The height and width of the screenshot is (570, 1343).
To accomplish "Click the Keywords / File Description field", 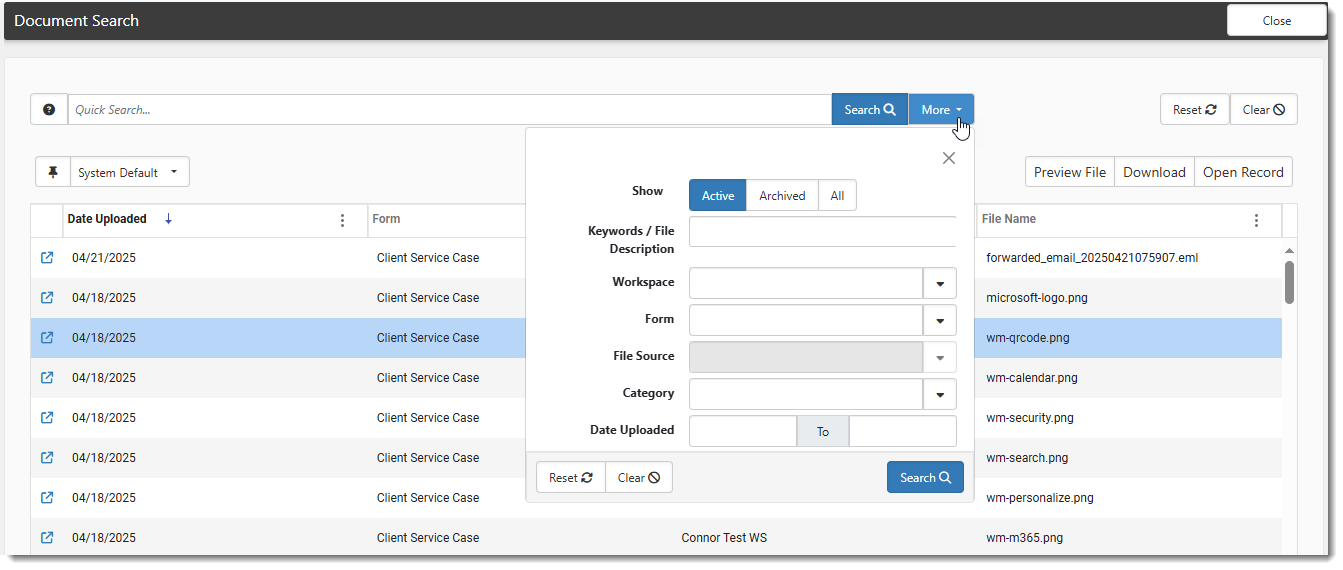I will pos(822,232).
